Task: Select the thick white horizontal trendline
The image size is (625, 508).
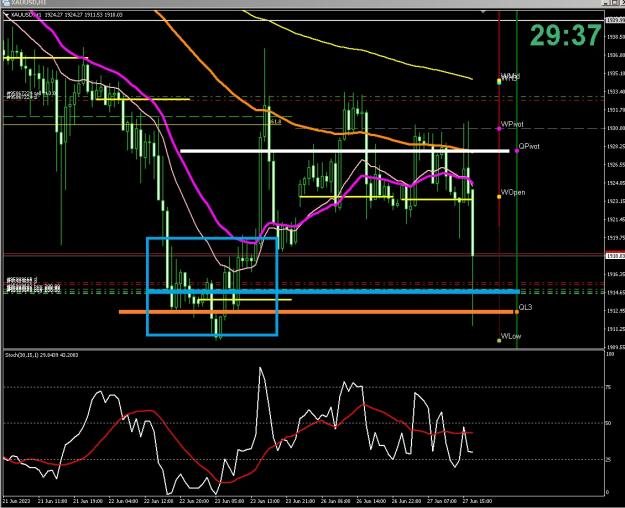Action: click(x=345, y=151)
